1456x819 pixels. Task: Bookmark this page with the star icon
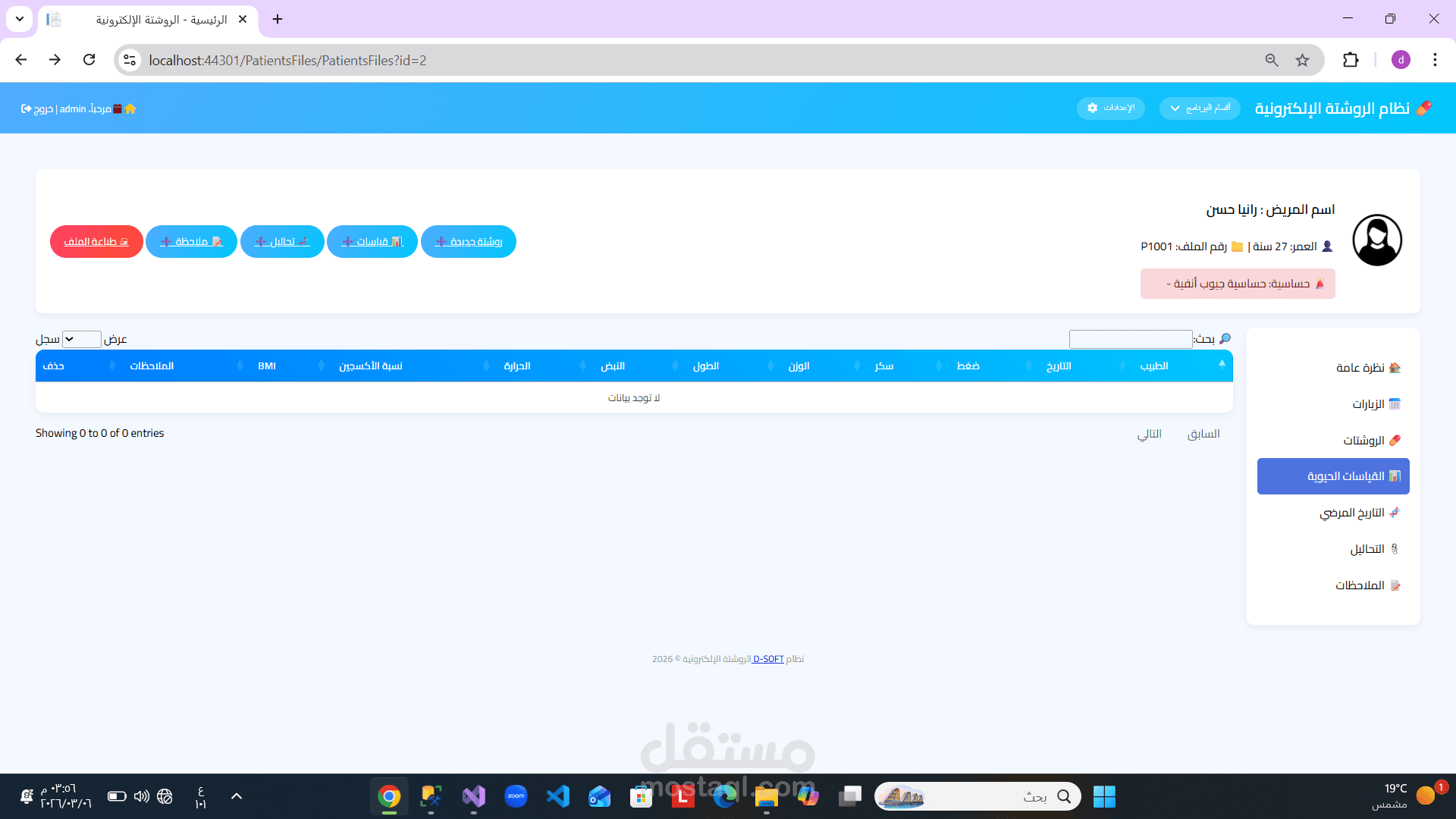click(1302, 60)
